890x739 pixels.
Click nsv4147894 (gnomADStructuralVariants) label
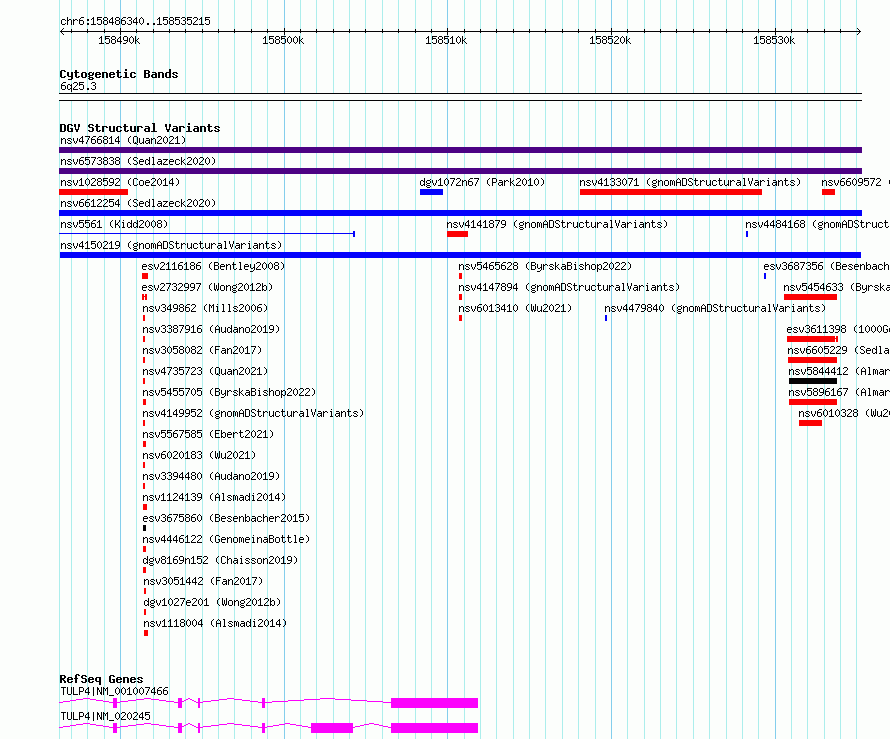click(x=569, y=287)
